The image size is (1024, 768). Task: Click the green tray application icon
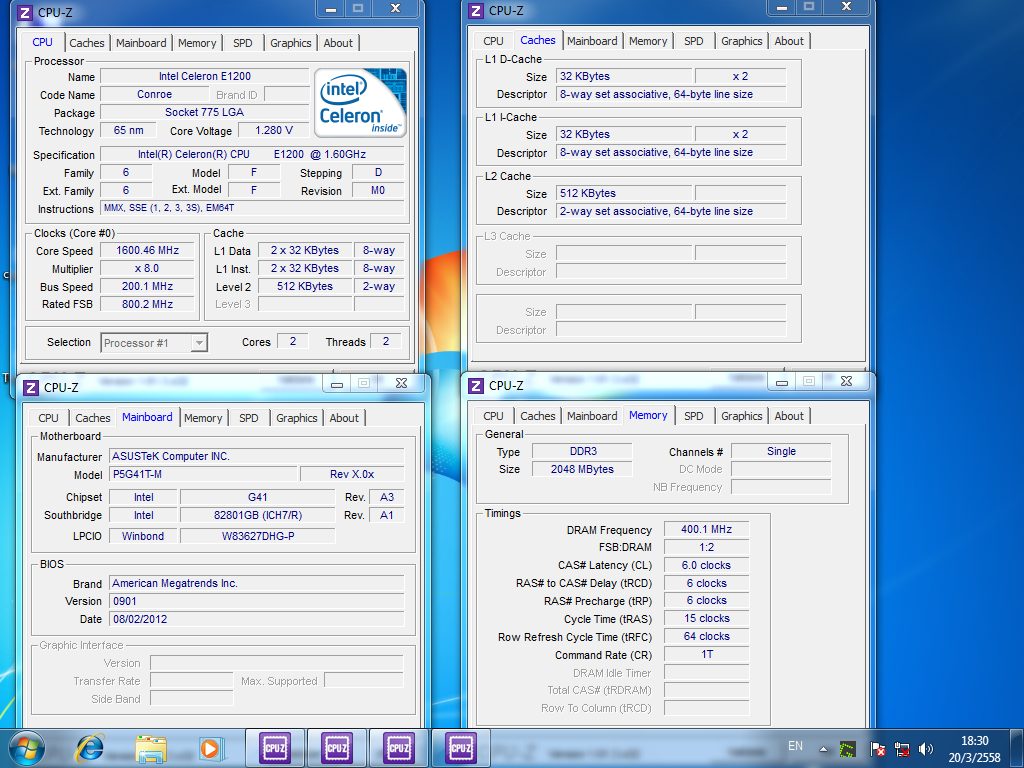point(847,749)
